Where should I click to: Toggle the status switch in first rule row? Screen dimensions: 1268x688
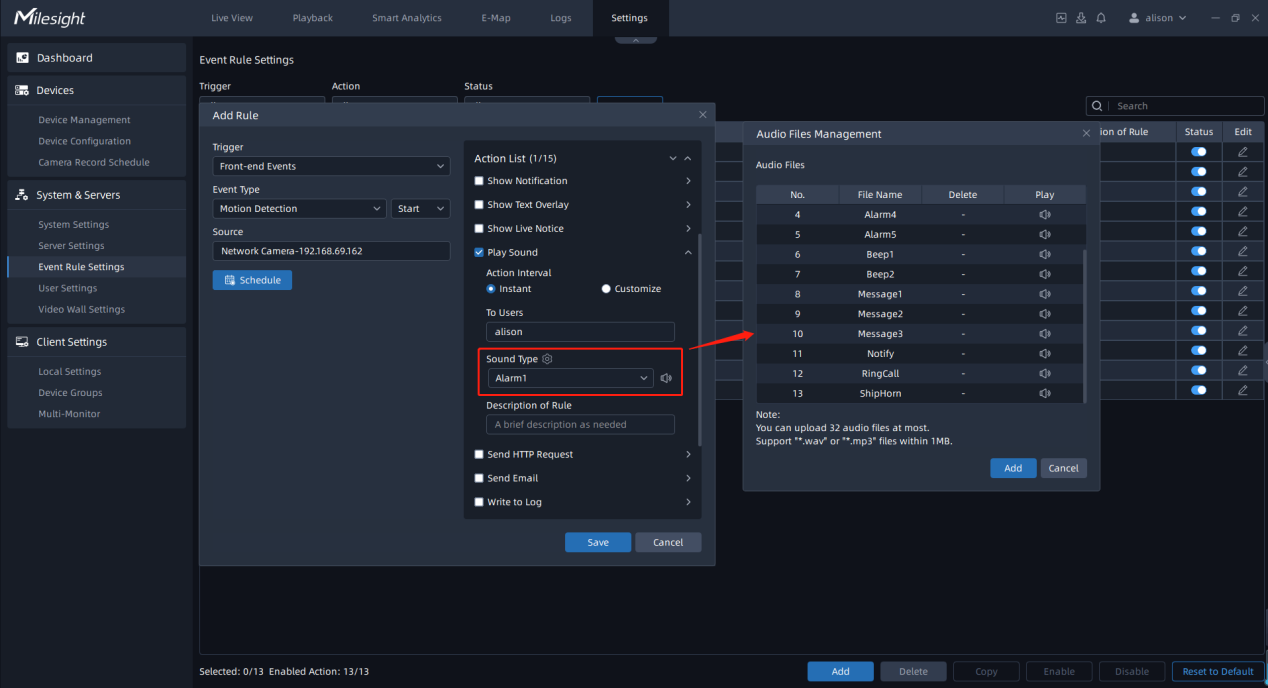click(1198, 152)
